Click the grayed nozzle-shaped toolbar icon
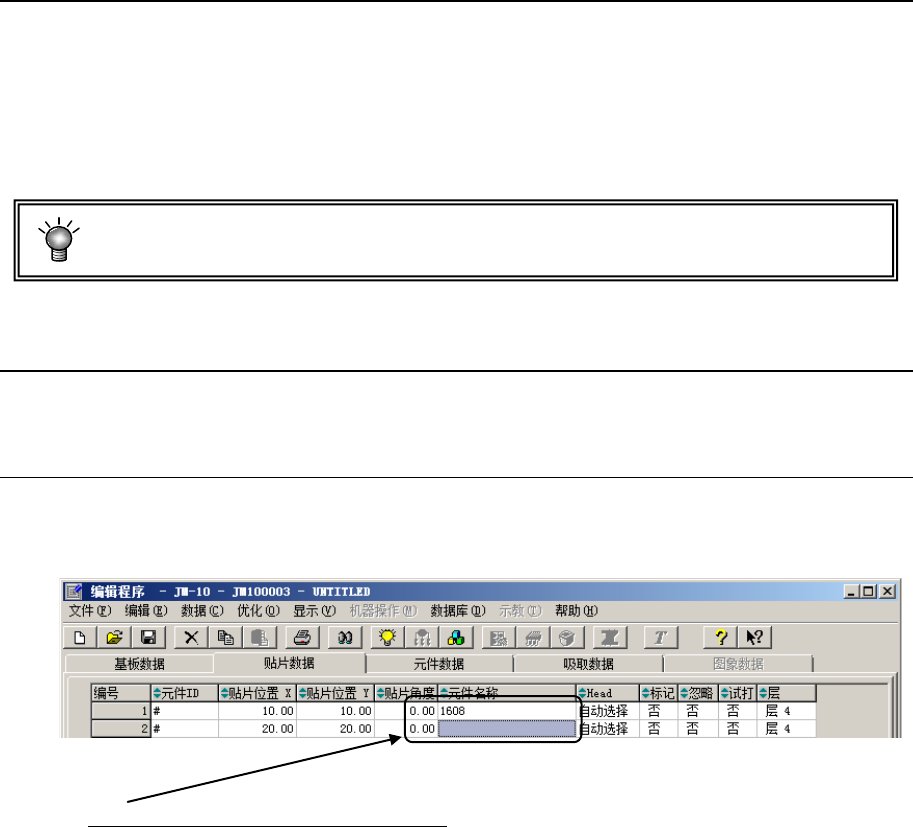The height and width of the screenshot is (827, 913). pyautogui.click(x=610, y=638)
